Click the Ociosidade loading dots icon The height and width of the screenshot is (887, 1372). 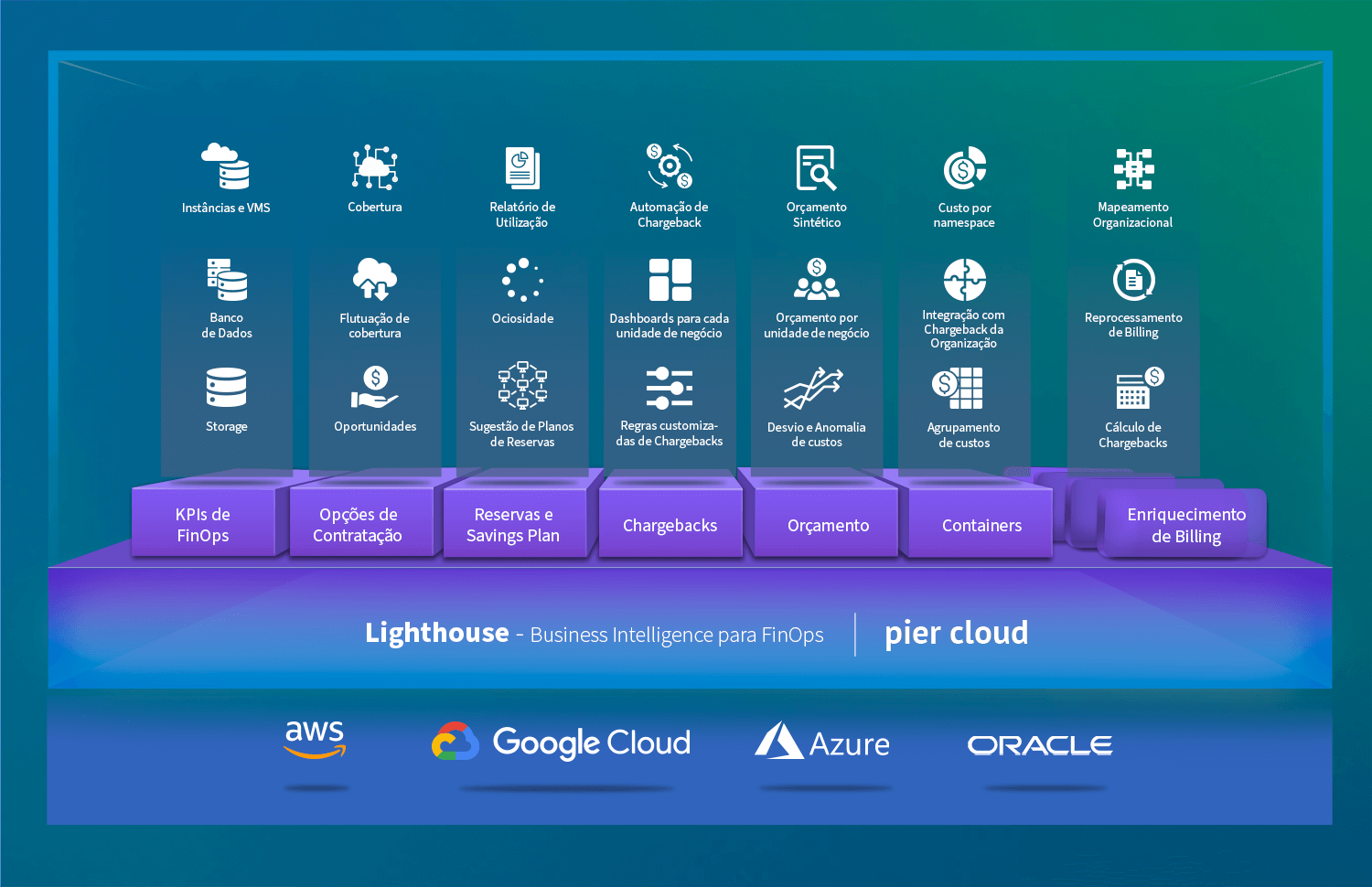(x=523, y=280)
